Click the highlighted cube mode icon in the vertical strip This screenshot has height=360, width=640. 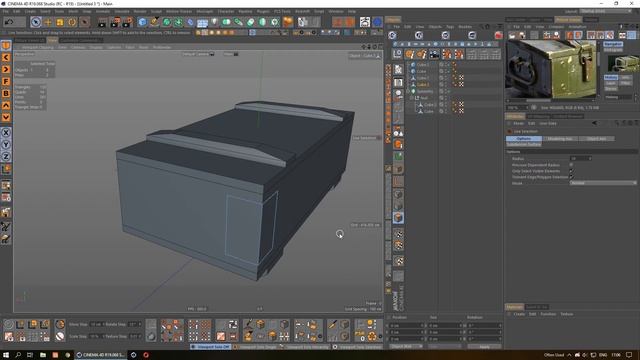(398, 218)
